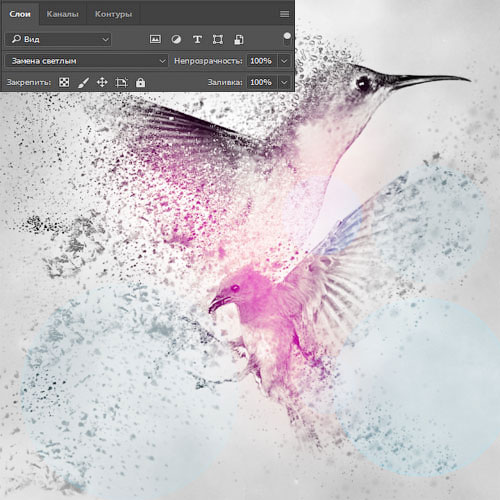Open the Контуры tab

[x=113, y=14]
